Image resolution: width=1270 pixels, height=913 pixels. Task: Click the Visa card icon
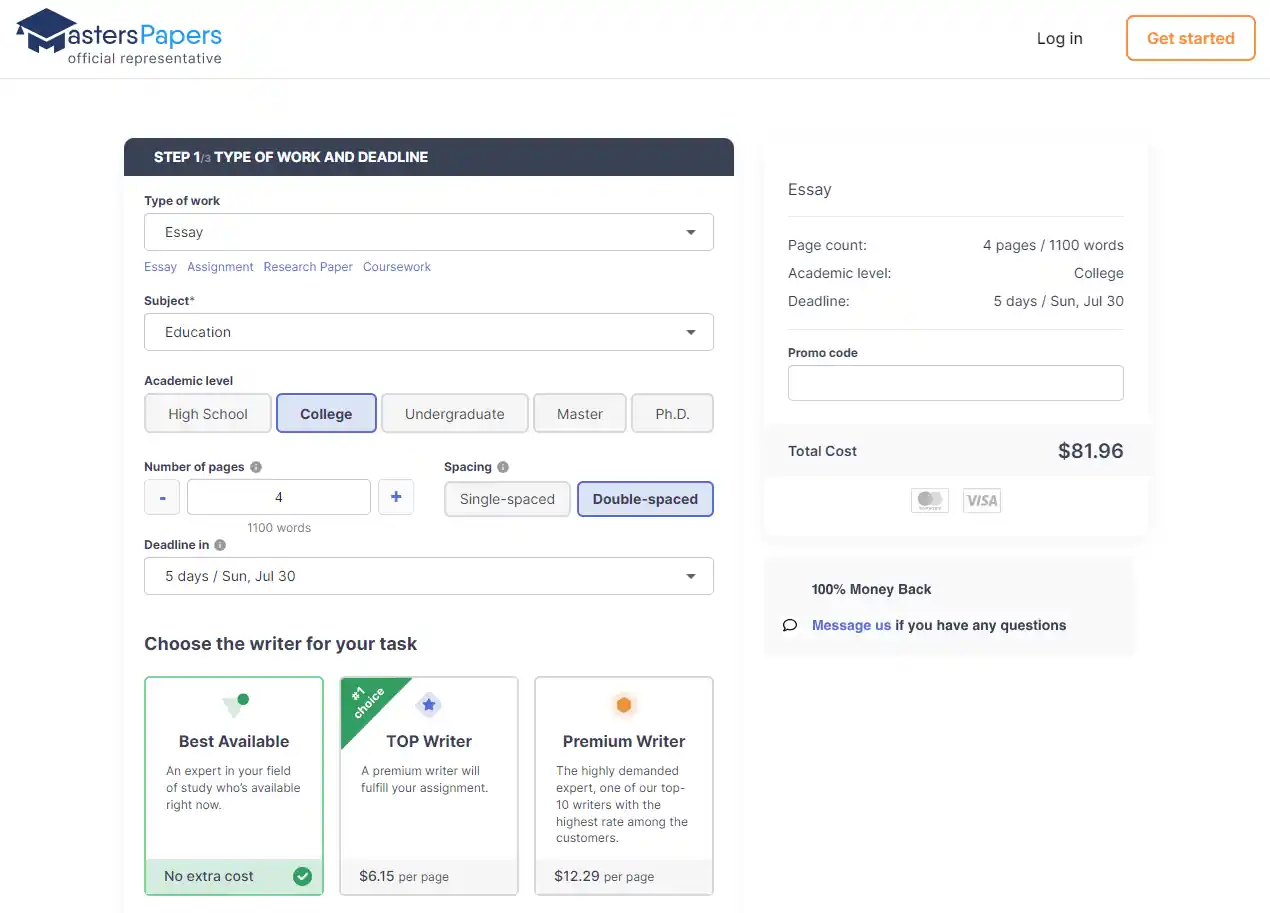[981, 500]
